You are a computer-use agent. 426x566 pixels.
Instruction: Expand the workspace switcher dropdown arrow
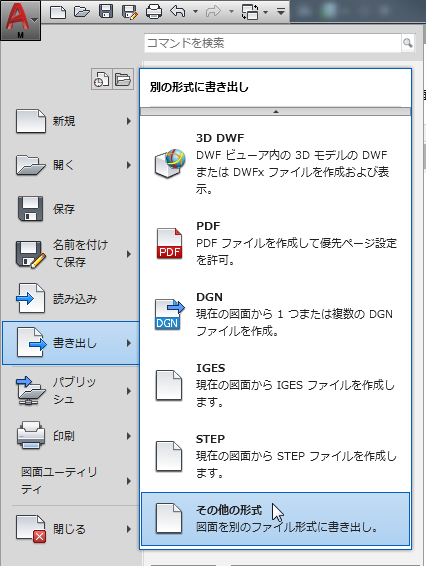(x=265, y=12)
